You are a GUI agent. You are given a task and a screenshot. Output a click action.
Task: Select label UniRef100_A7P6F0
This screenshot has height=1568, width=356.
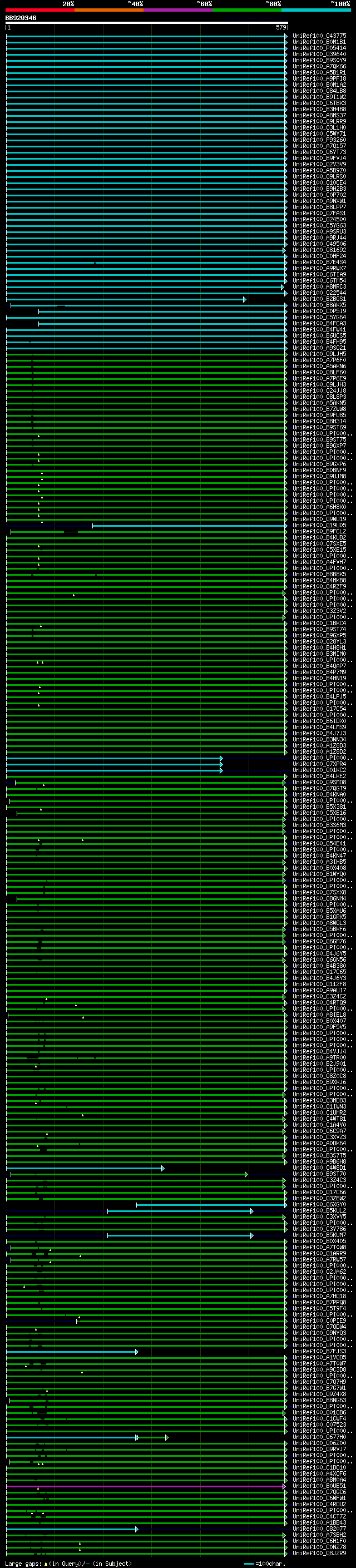click(319, 360)
